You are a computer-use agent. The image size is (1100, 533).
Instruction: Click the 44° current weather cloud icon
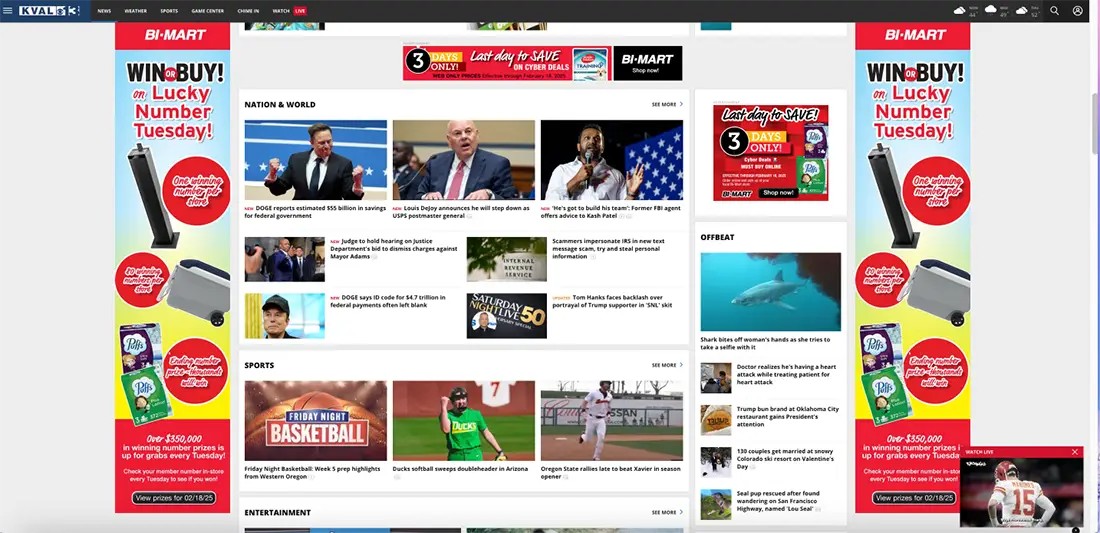[960, 11]
